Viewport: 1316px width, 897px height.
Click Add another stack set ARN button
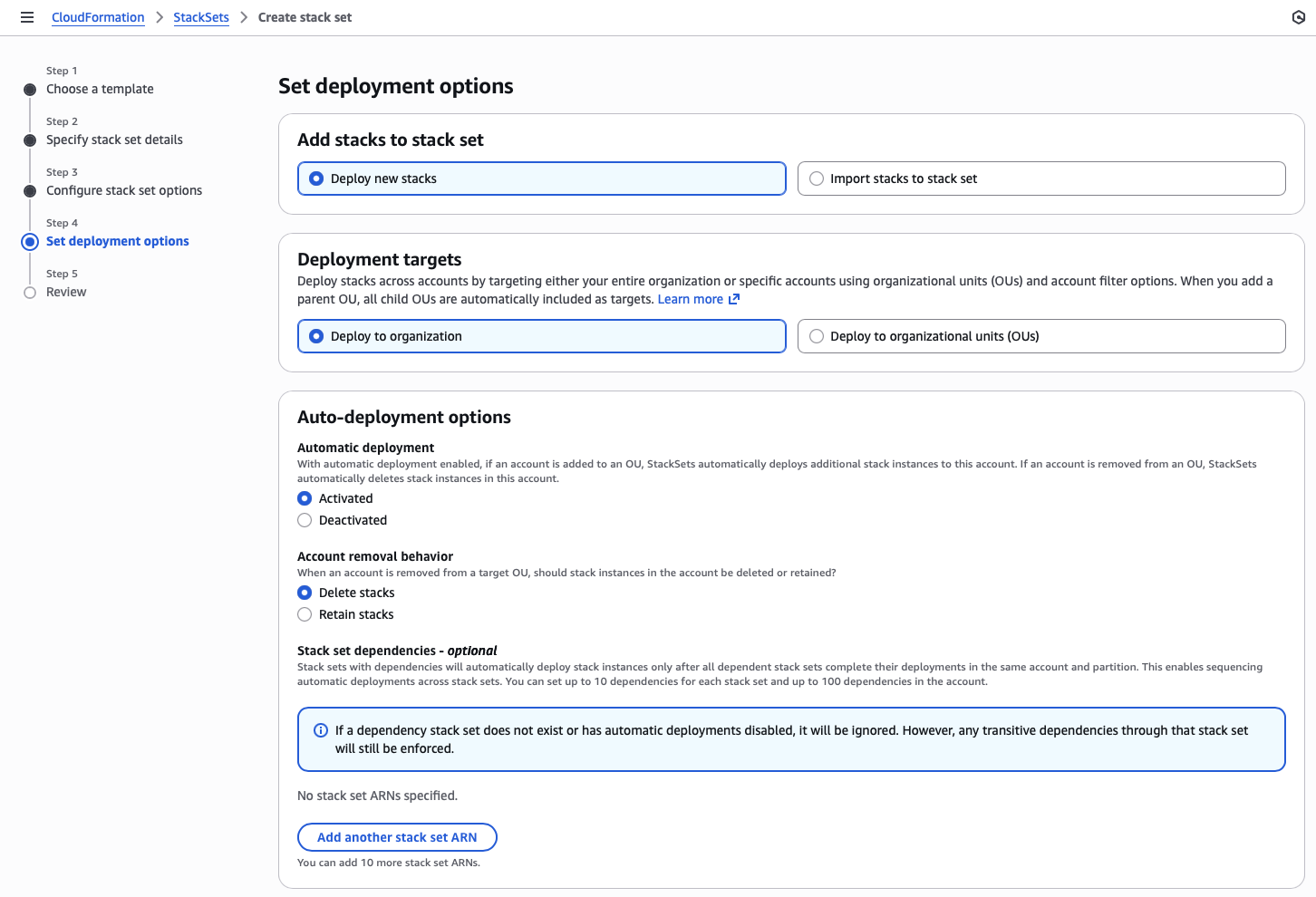pyautogui.click(x=397, y=837)
